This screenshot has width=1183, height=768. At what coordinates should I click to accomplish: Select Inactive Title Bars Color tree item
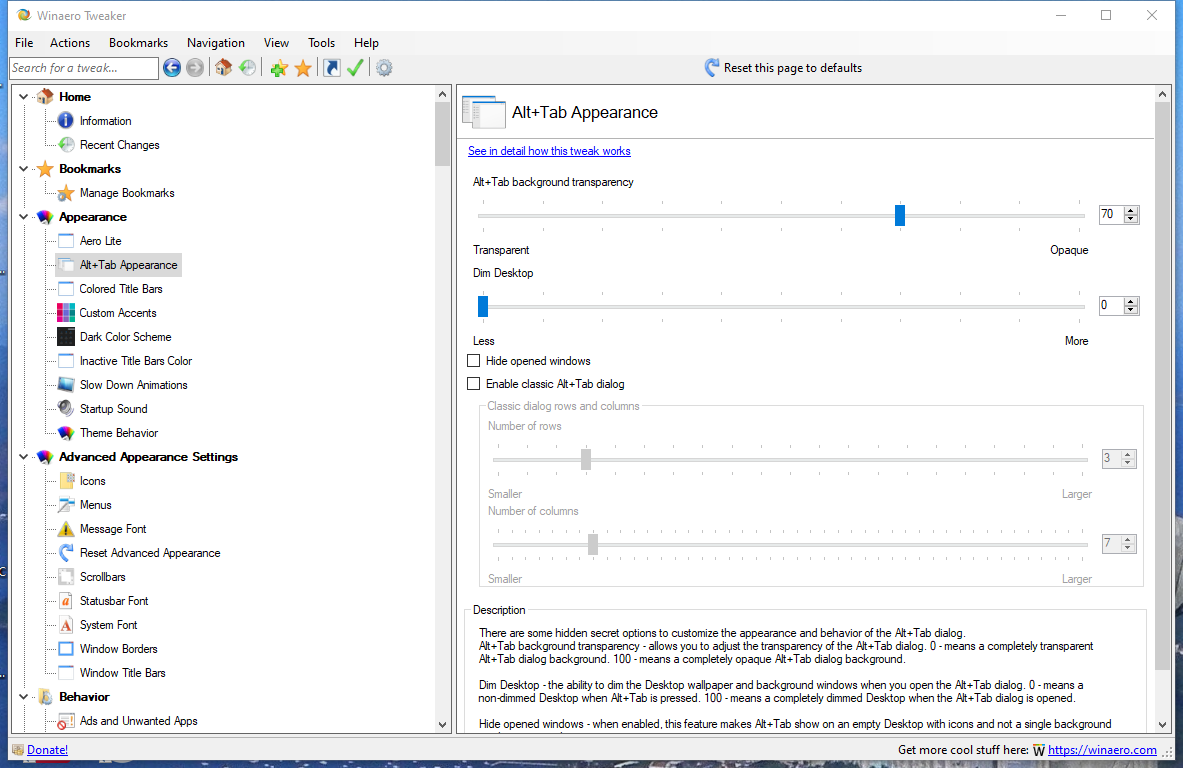[x=136, y=361]
